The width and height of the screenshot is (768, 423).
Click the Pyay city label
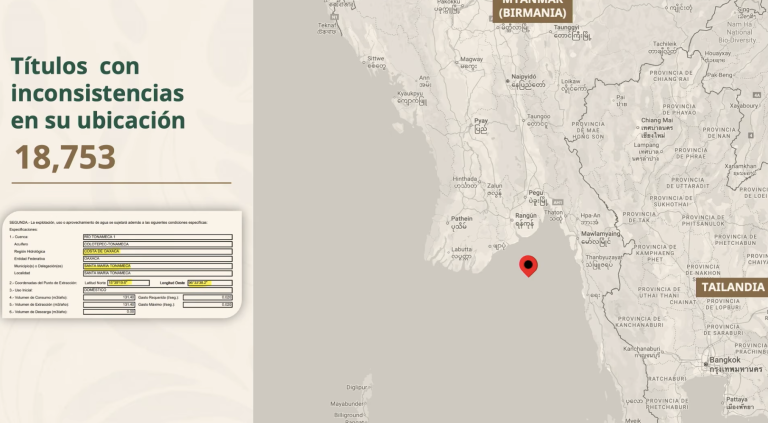pos(481,119)
